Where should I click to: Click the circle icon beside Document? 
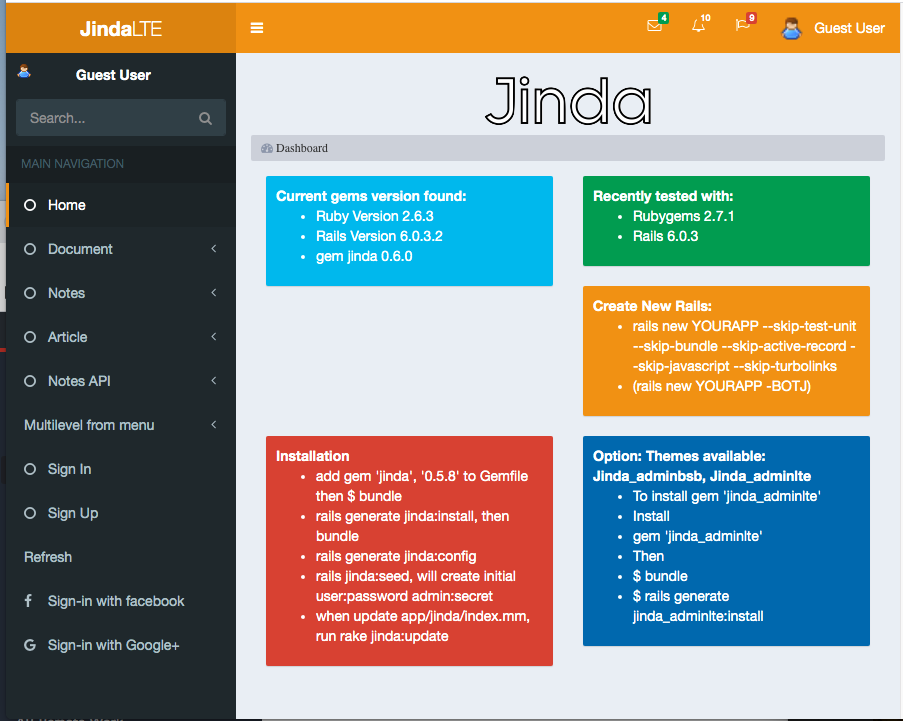(30, 249)
